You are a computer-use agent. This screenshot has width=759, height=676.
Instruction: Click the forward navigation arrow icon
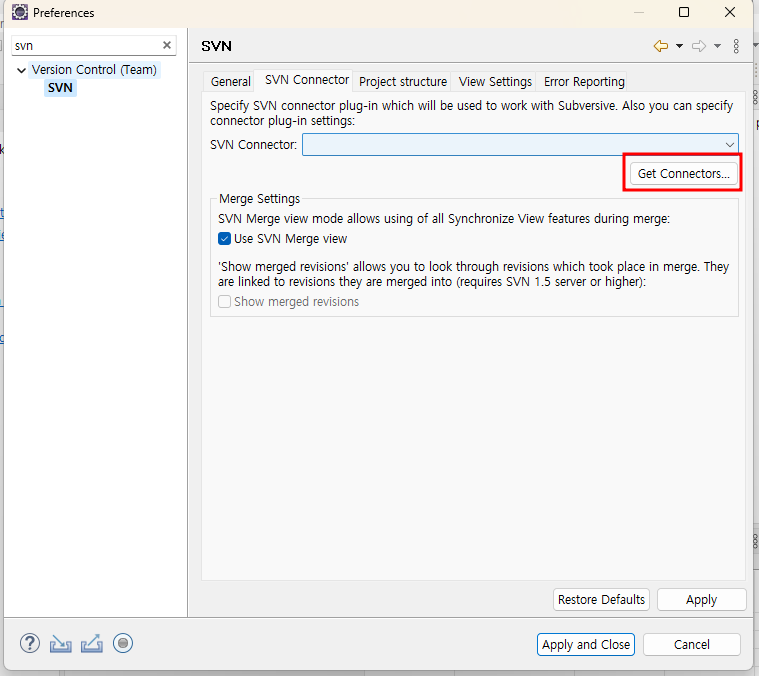click(x=699, y=46)
